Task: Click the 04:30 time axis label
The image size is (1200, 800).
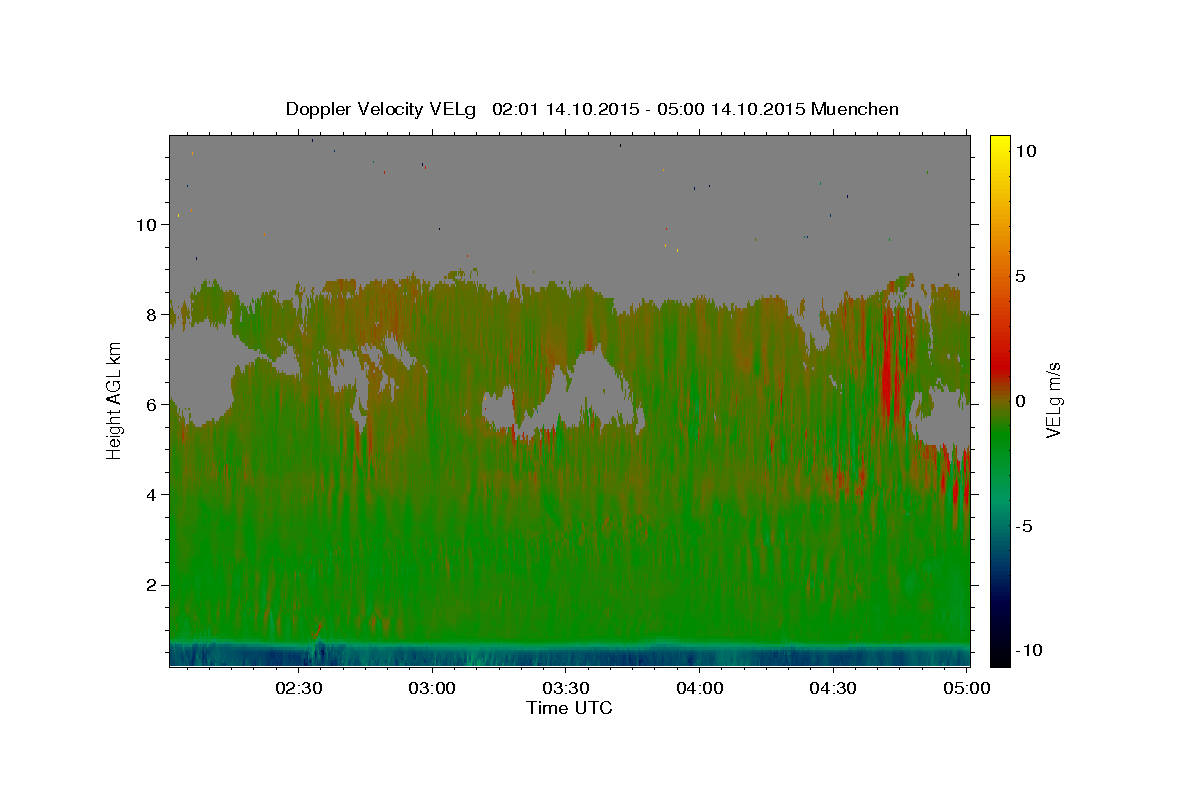Action: (x=832, y=688)
